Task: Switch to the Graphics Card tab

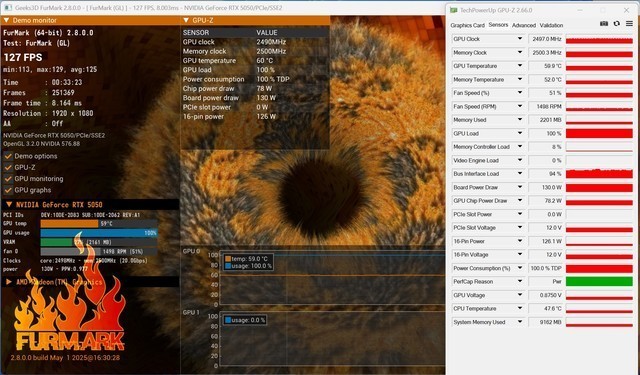Action: 467,25
